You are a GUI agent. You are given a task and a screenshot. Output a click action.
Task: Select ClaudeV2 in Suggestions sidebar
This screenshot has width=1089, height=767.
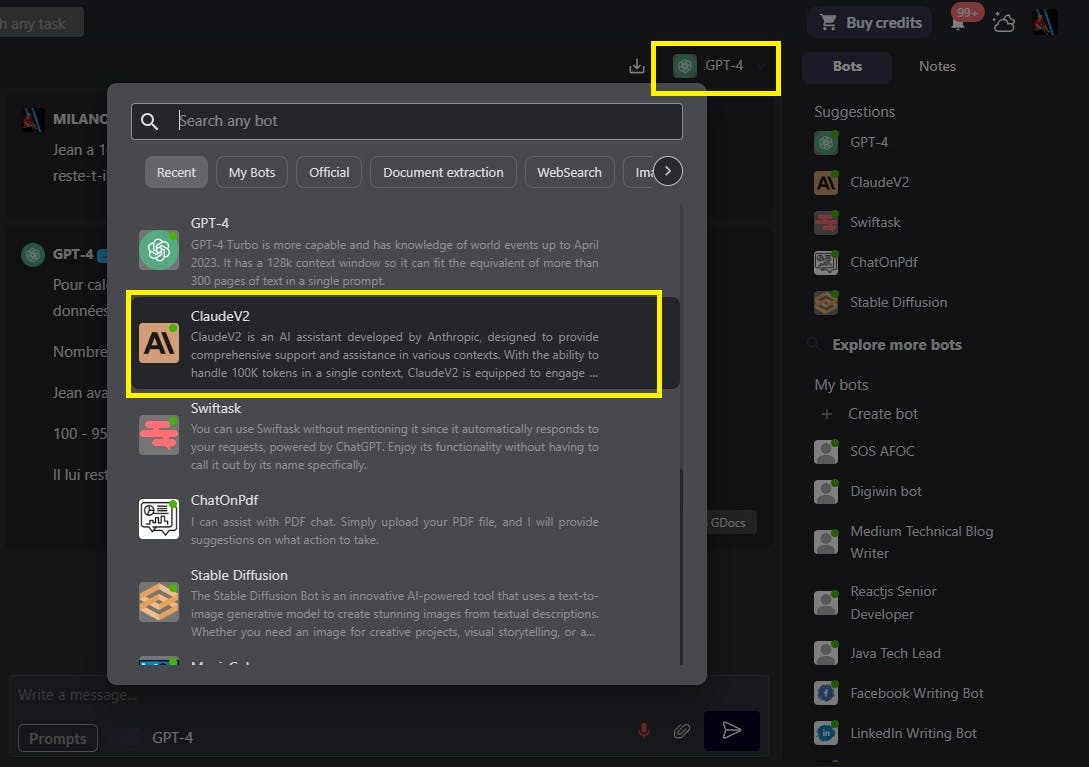click(x=862, y=183)
